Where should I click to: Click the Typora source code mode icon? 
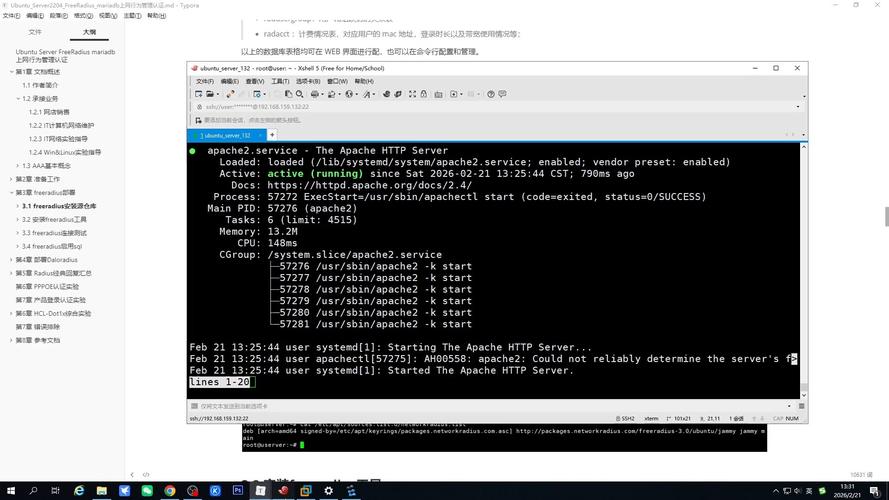[x=146, y=475]
